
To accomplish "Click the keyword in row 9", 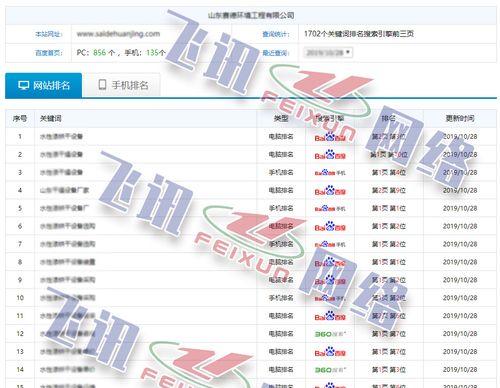I will click(x=68, y=280).
